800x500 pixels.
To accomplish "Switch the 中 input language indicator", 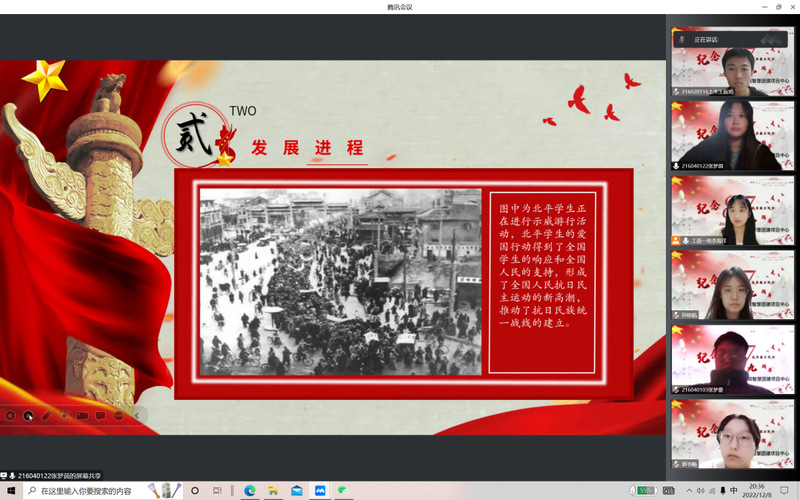I will click(x=734, y=490).
